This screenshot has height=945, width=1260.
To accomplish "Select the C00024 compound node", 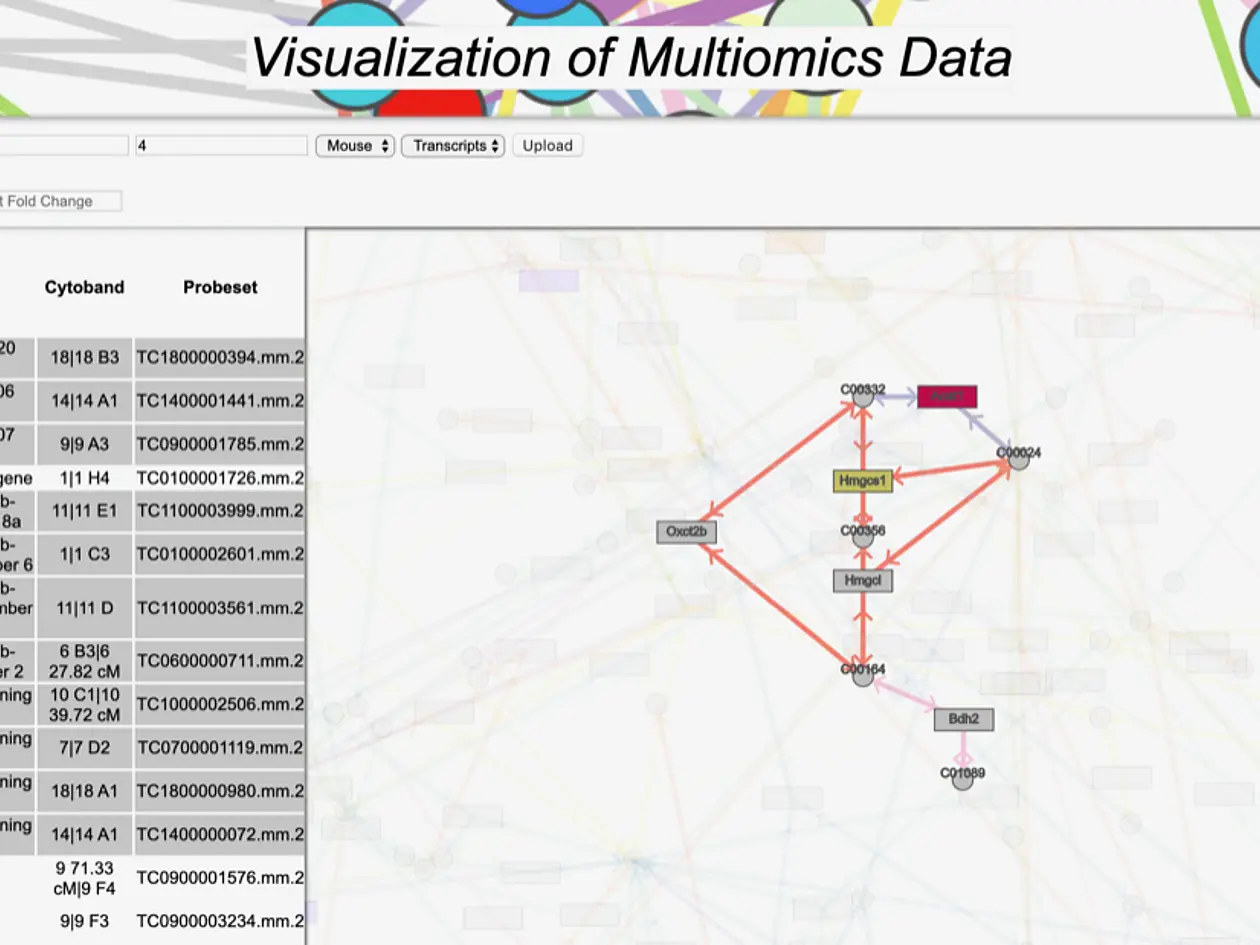I will [1018, 459].
